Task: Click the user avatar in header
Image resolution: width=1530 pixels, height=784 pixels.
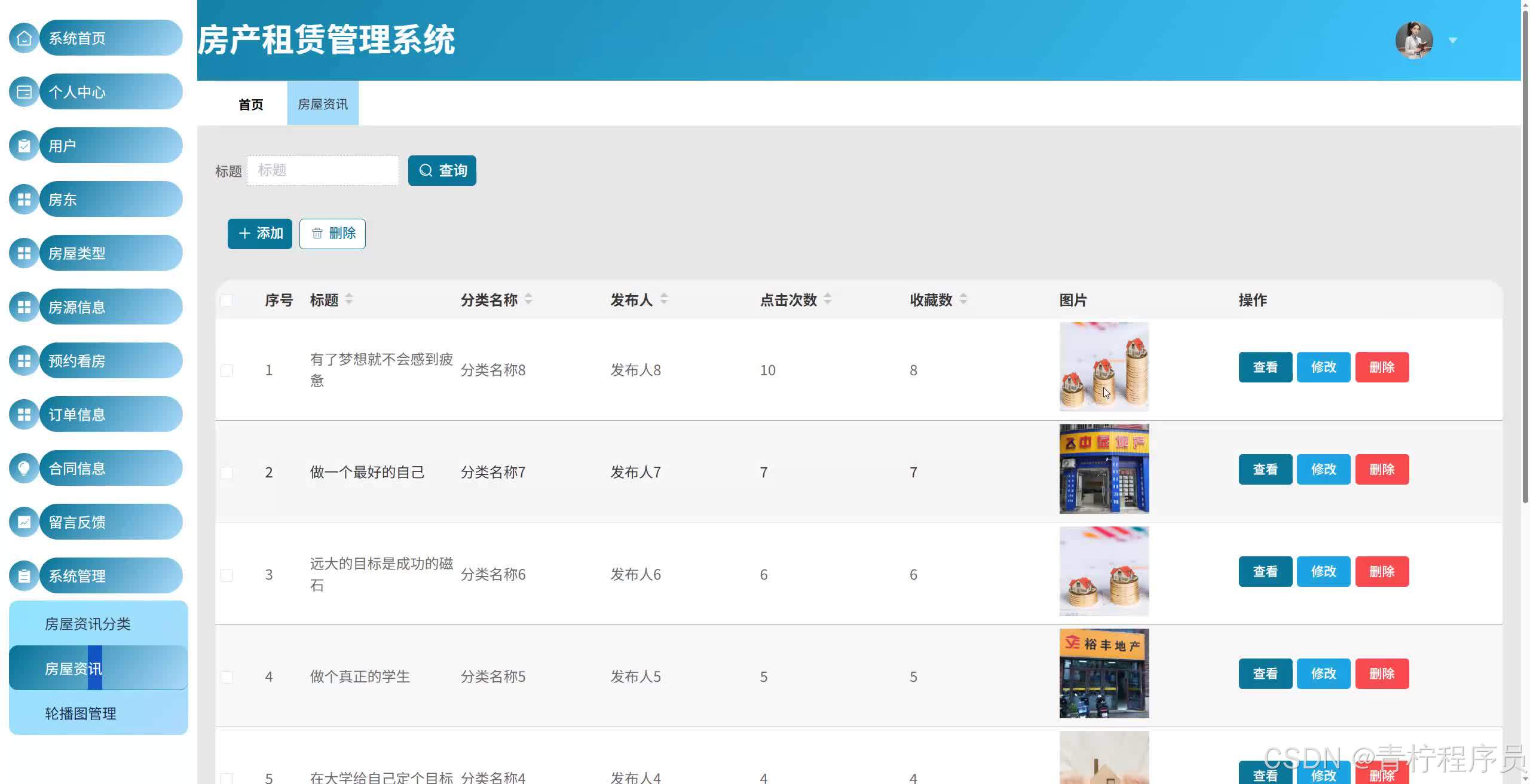Action: [x=1413, y=41]
